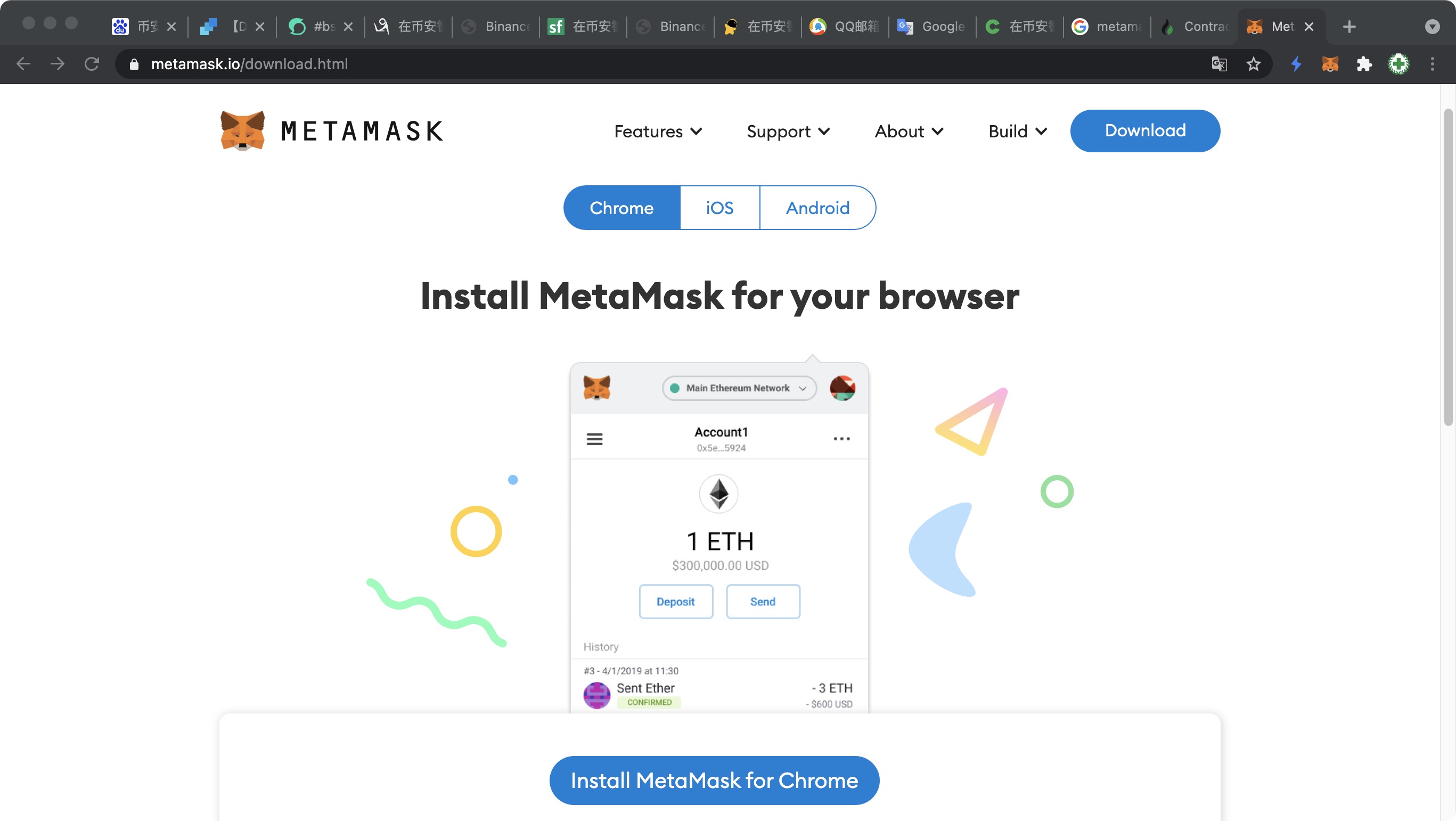Screen dimensions: 1456x821
Task: Switch to the Contract tab
Action: [1194, 27]
